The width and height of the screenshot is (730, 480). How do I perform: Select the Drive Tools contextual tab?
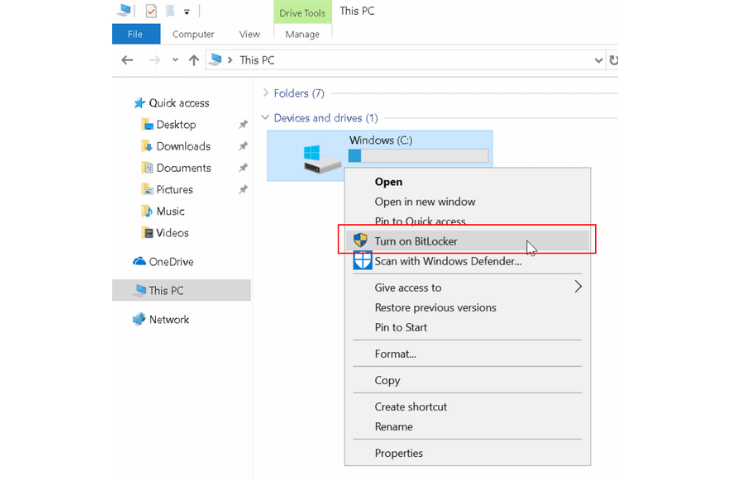[x=303, y=13]
